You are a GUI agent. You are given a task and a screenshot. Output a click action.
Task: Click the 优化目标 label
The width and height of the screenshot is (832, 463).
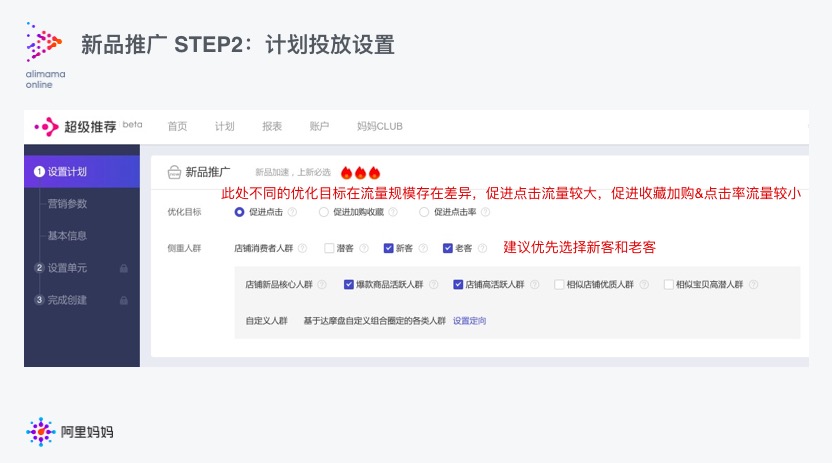point(184,212)
